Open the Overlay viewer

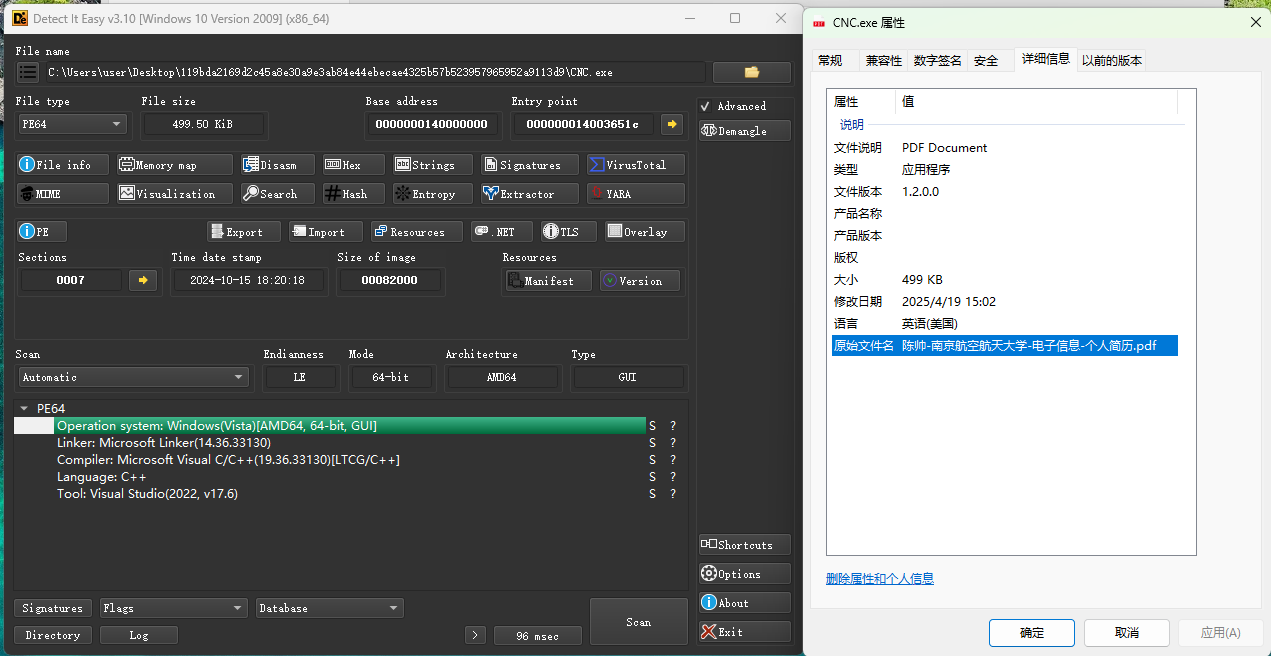point(645,232)
